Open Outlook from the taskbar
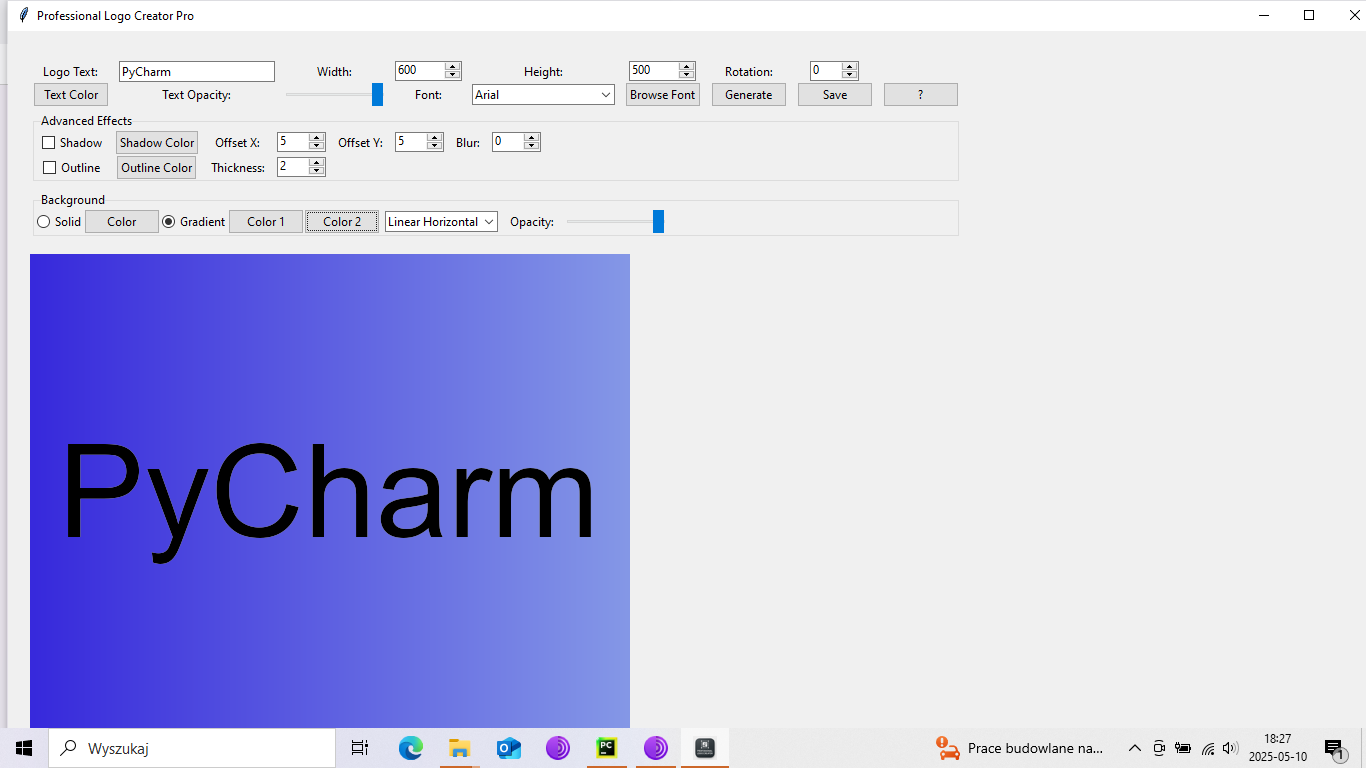Screen dimensions: 1366x768 point(508,748)
